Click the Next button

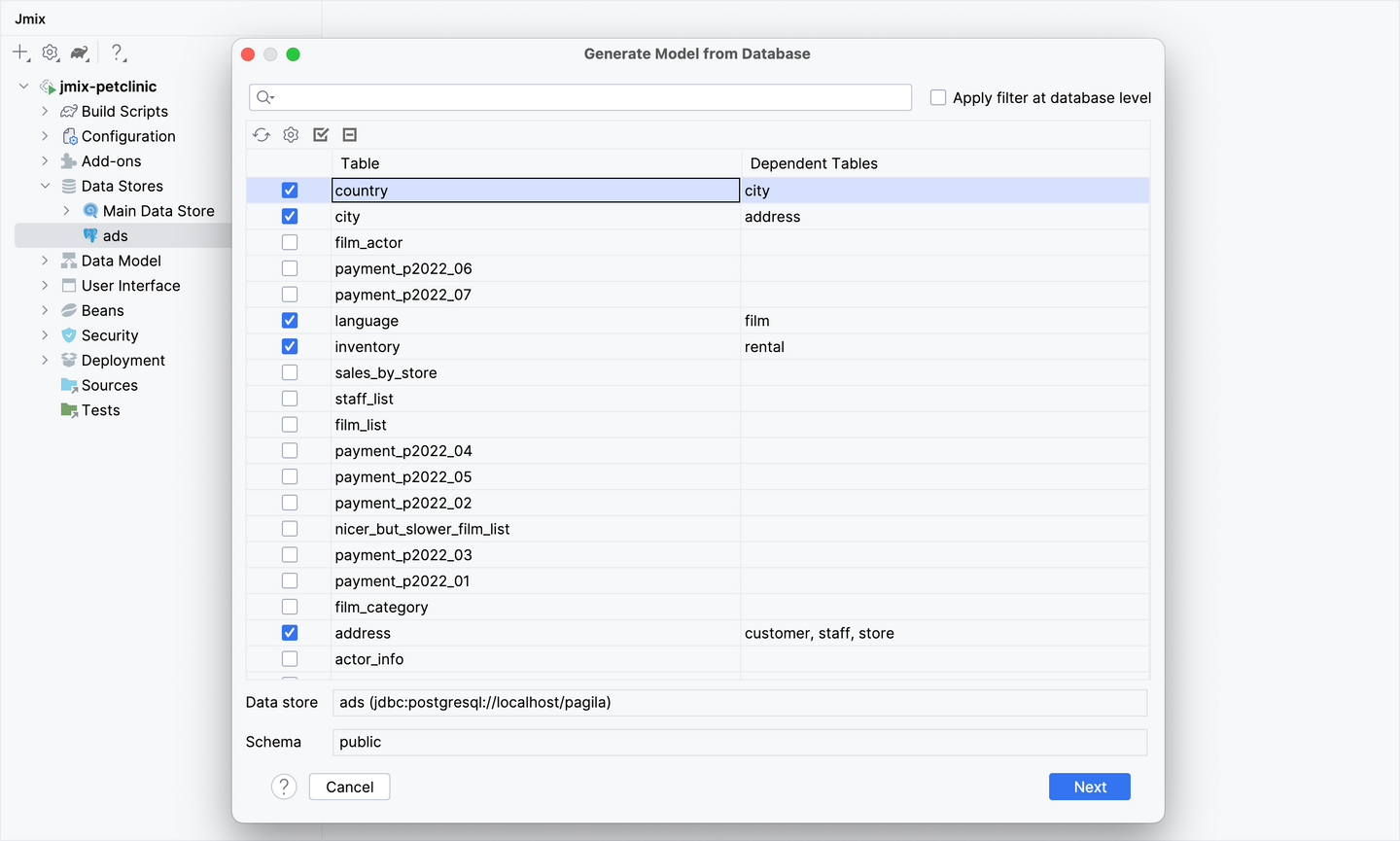[1090, 787]
